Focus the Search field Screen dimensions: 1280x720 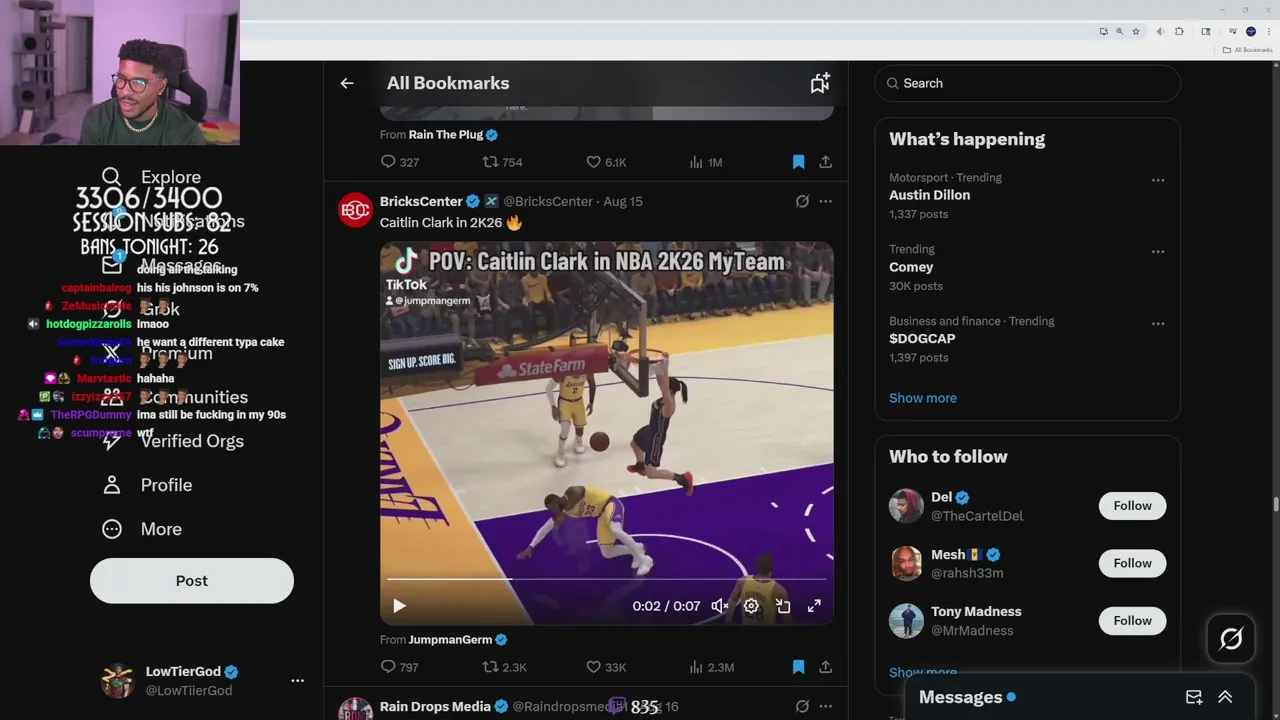pyautogui.click(x=1028, y=83)
